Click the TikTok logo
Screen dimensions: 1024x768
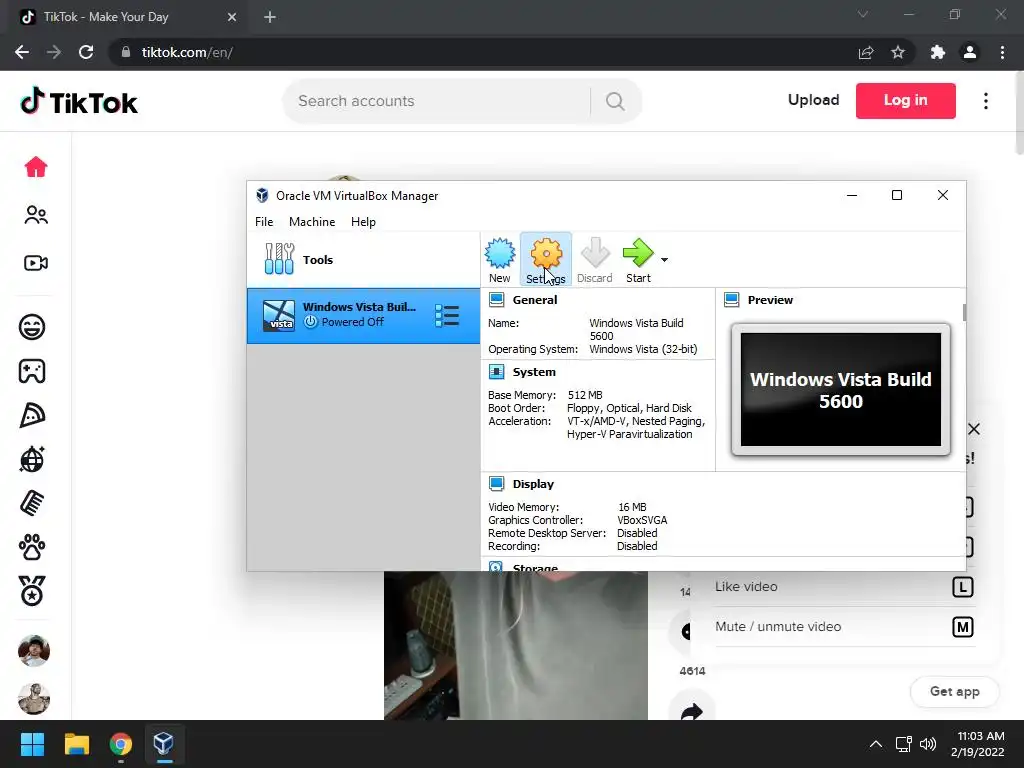point(78,102)
